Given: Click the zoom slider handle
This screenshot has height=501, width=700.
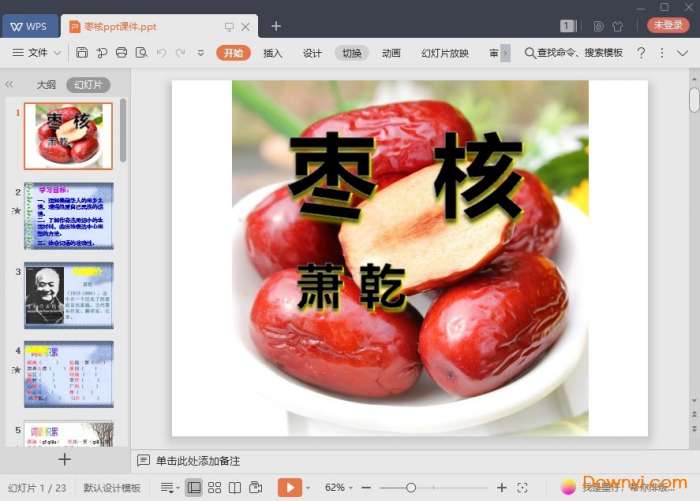Looking at the screenshot, I should tap(411, 488).
